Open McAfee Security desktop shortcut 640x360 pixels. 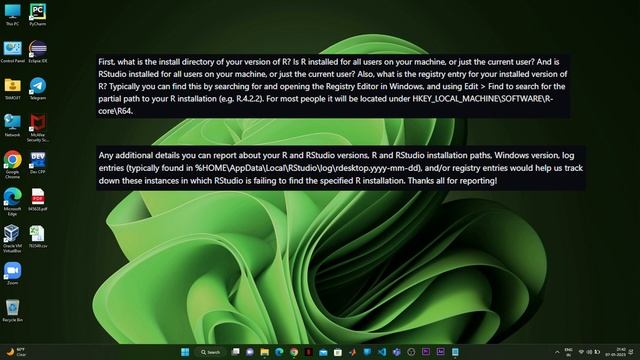click(x=38, y=128)
